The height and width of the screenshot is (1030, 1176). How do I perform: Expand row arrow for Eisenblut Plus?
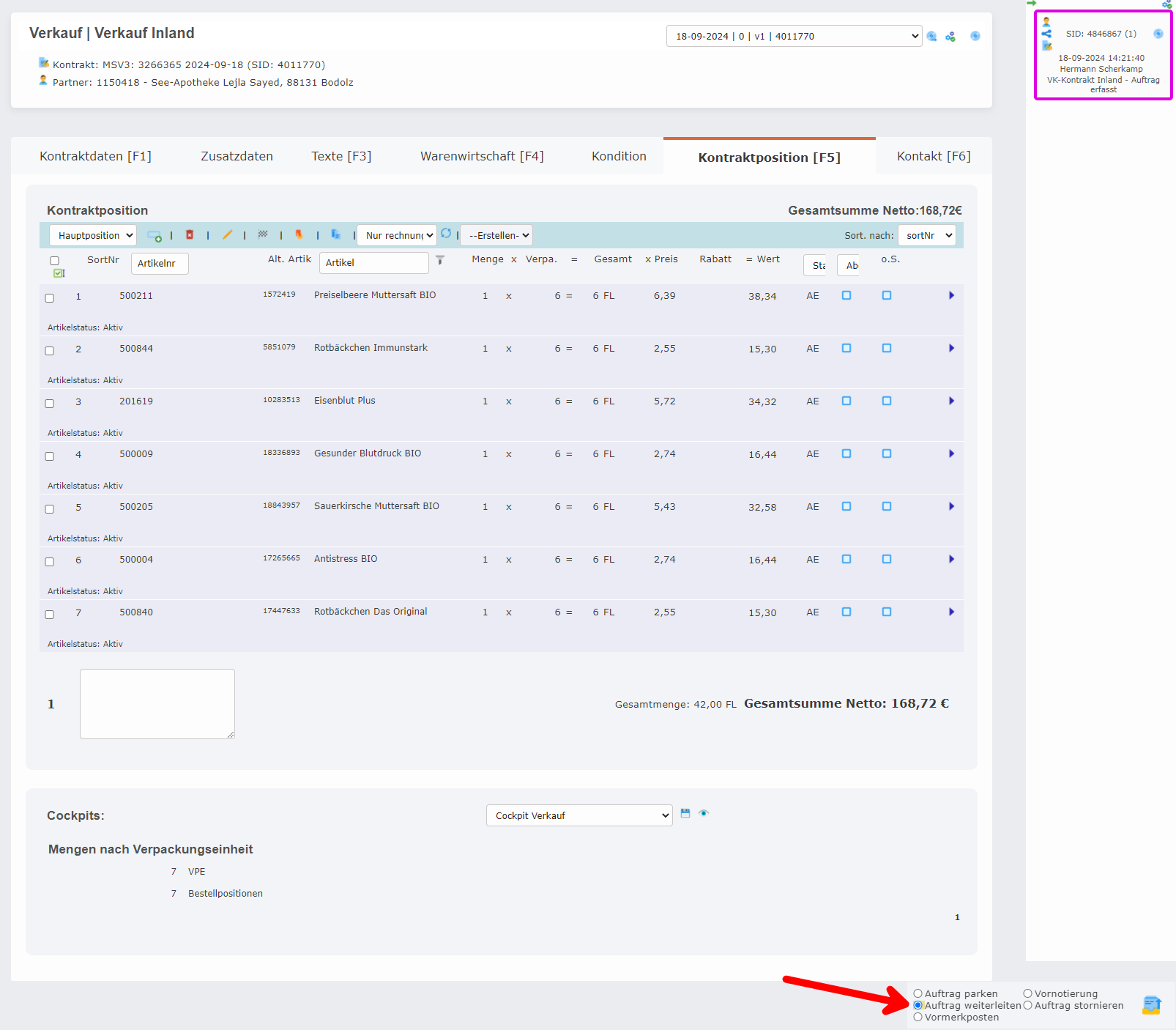click(x=951, y=401)
